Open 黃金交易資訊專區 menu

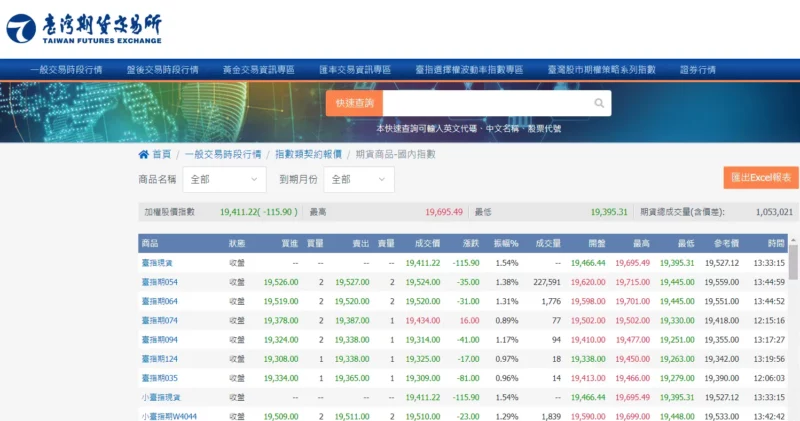pyautogui.click(x=259, y=70)
